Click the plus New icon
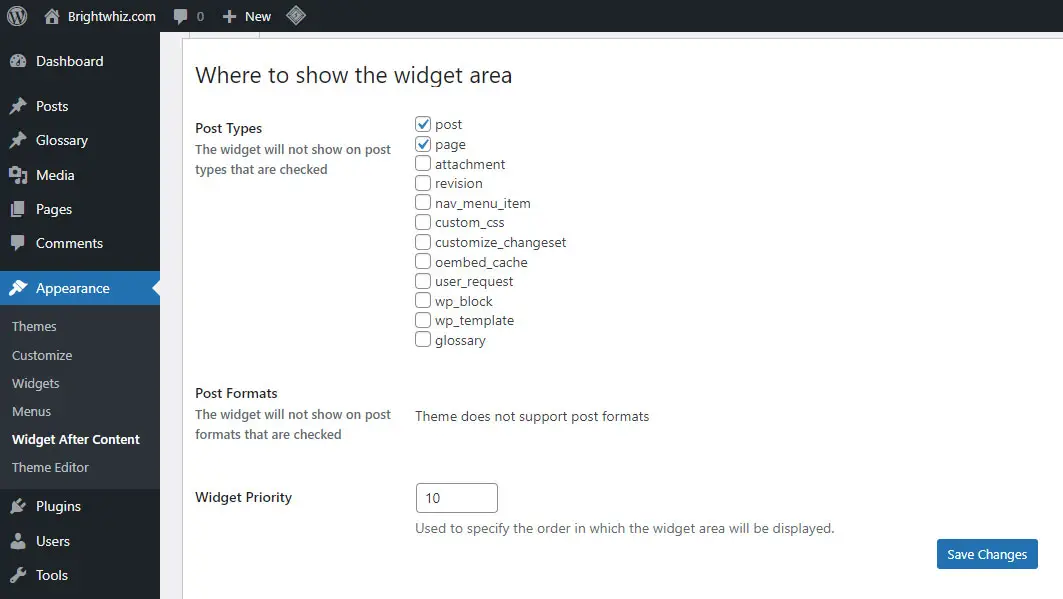The width and height of the screenshot is (1063, 599). click(x=229, y=16)
